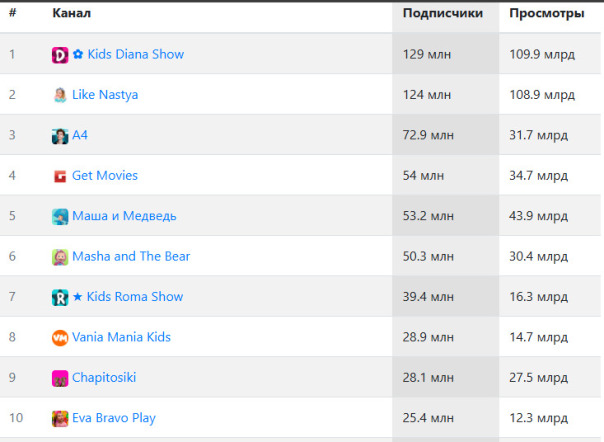
Task: Select the 43.9 млрд views cell
Action: 550,216
